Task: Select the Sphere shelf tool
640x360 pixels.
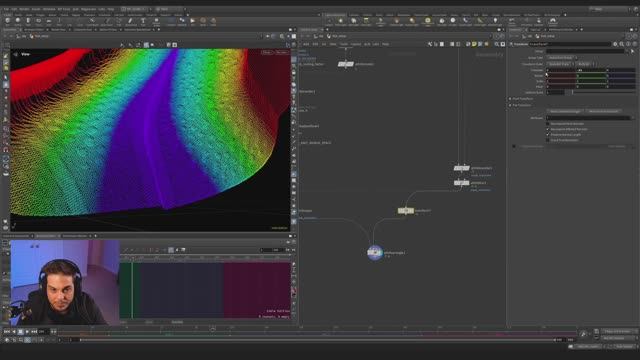Action: pyautogui.click(x=18, y=21)
